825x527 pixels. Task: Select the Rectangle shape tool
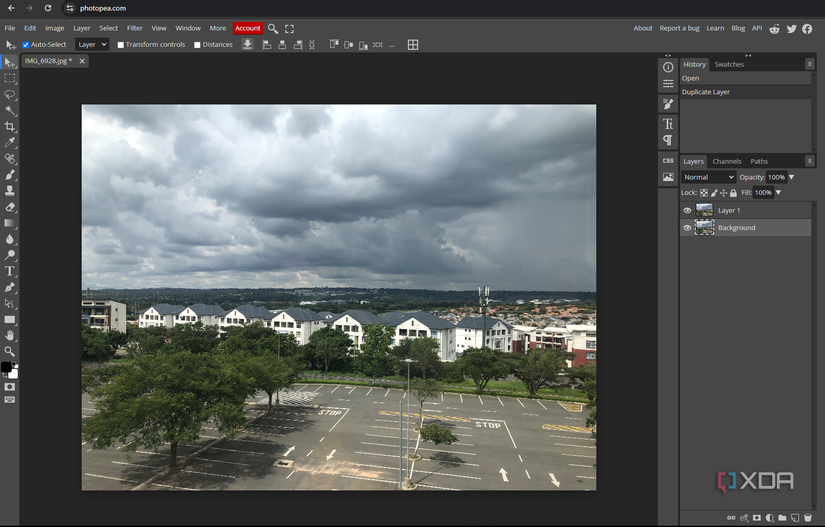pyautogui.click(x=9, y=319)
